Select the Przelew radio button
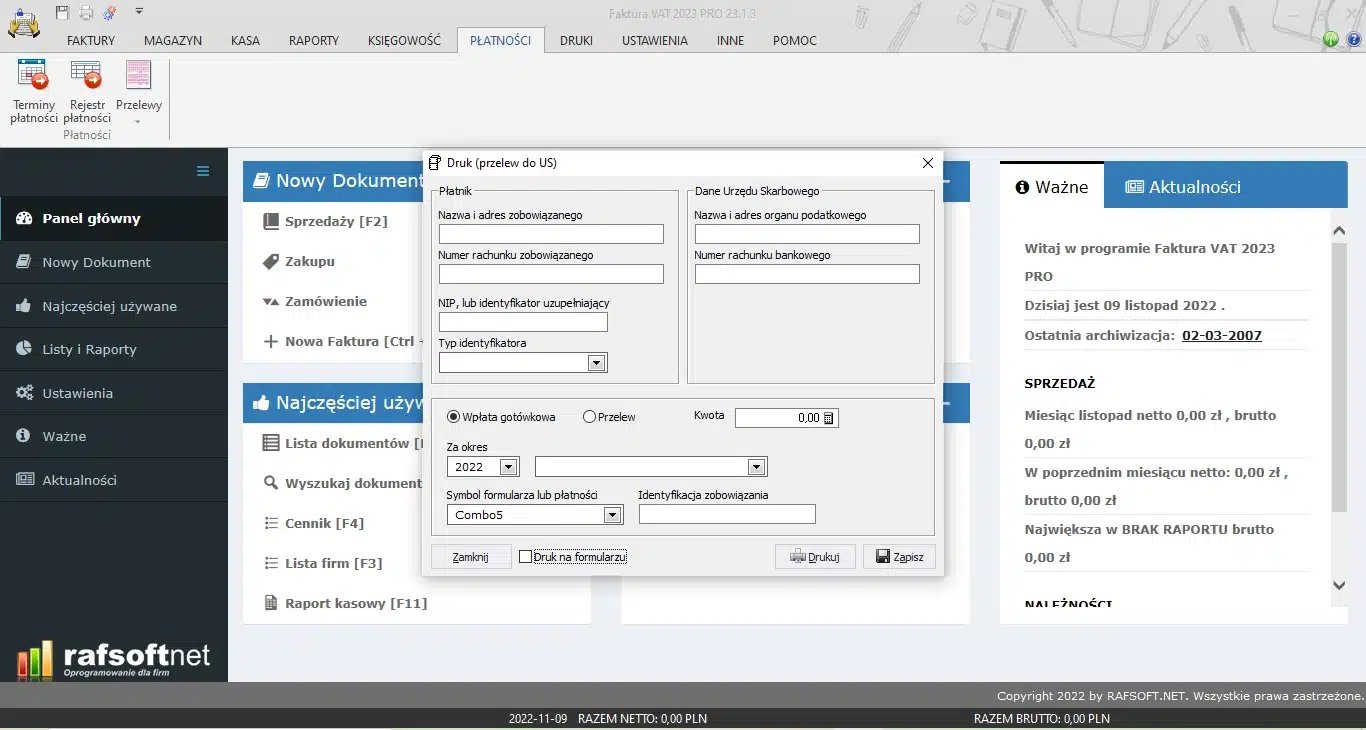 (590, 418)
